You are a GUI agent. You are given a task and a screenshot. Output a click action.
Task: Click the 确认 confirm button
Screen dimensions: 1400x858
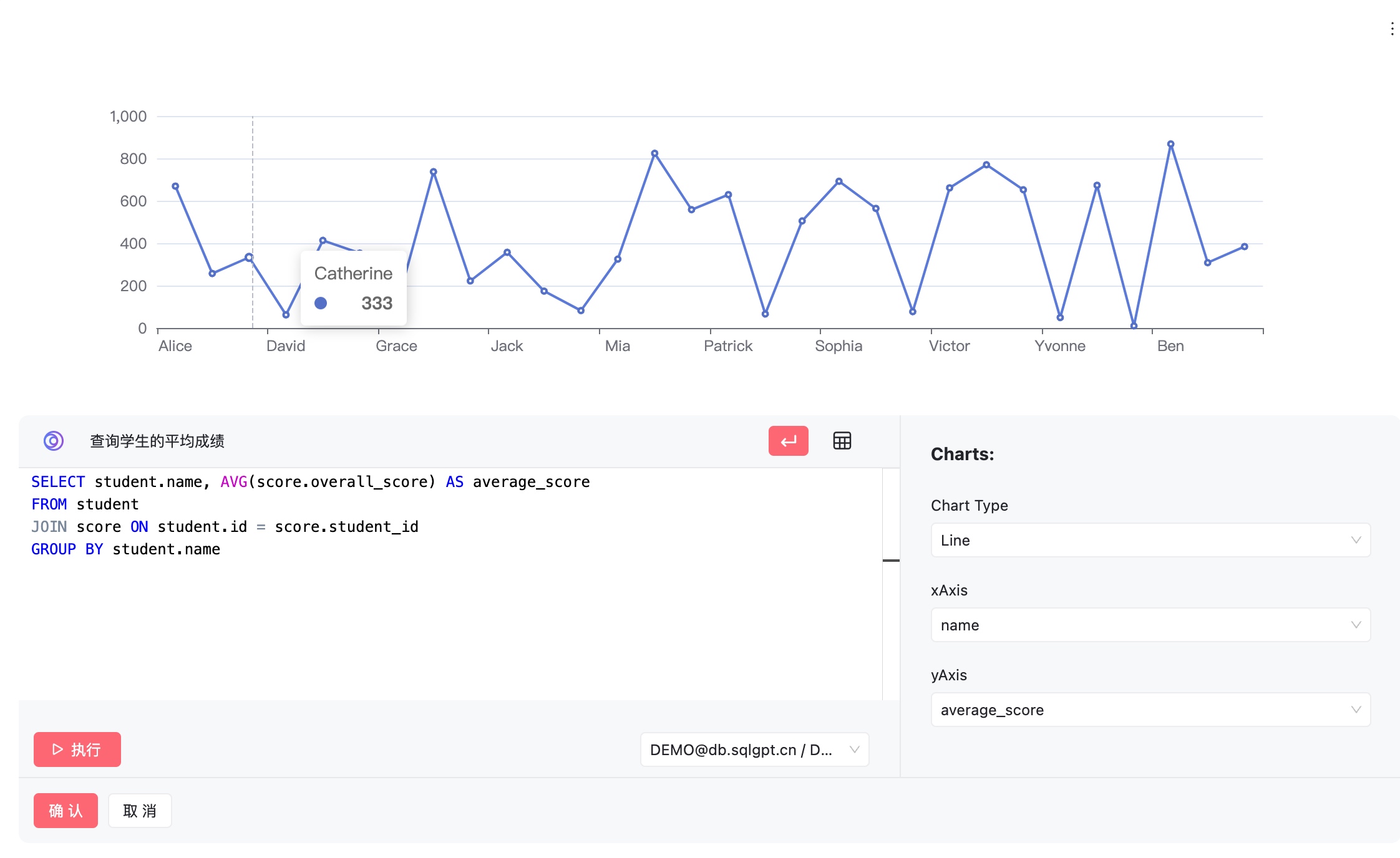tap(66, 811)
